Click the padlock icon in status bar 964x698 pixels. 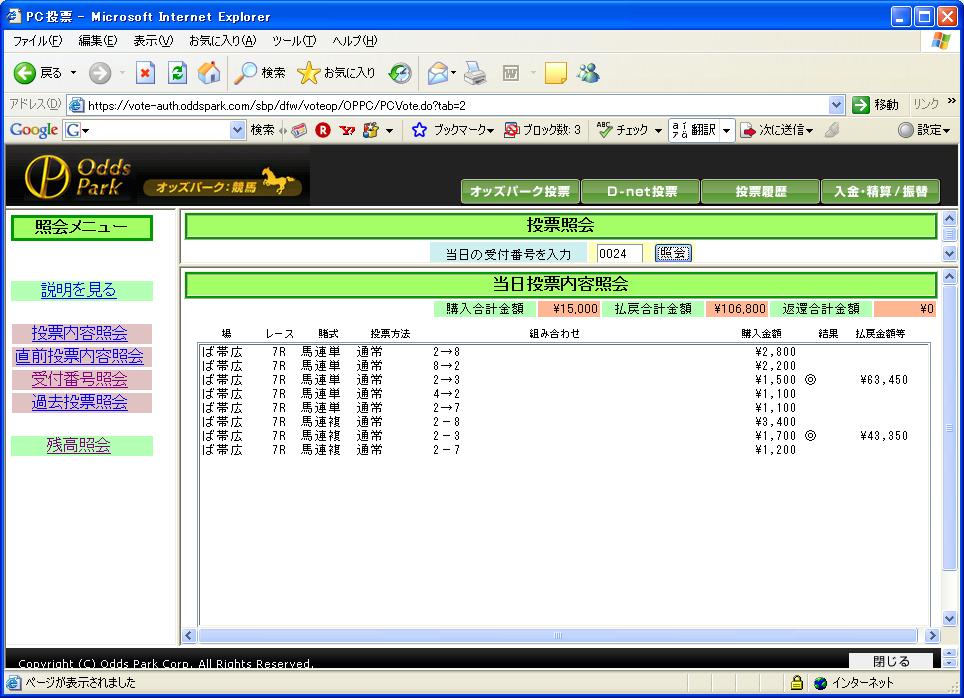pos(797,682)
